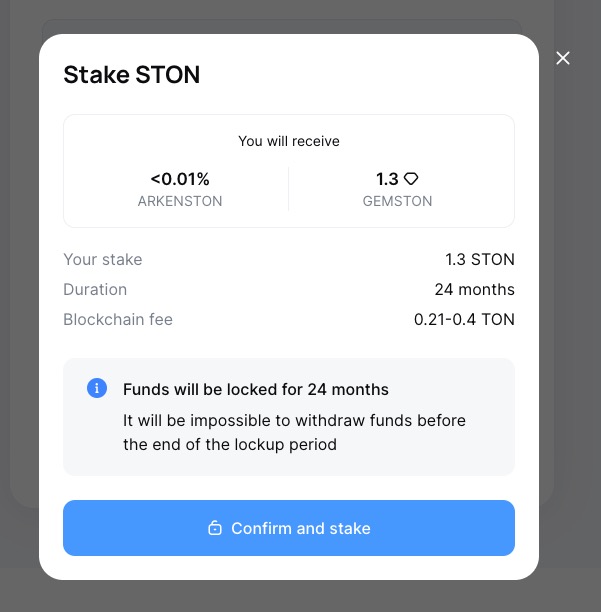
Task: Click the ARKENSTON label
Action: point(180,201)
